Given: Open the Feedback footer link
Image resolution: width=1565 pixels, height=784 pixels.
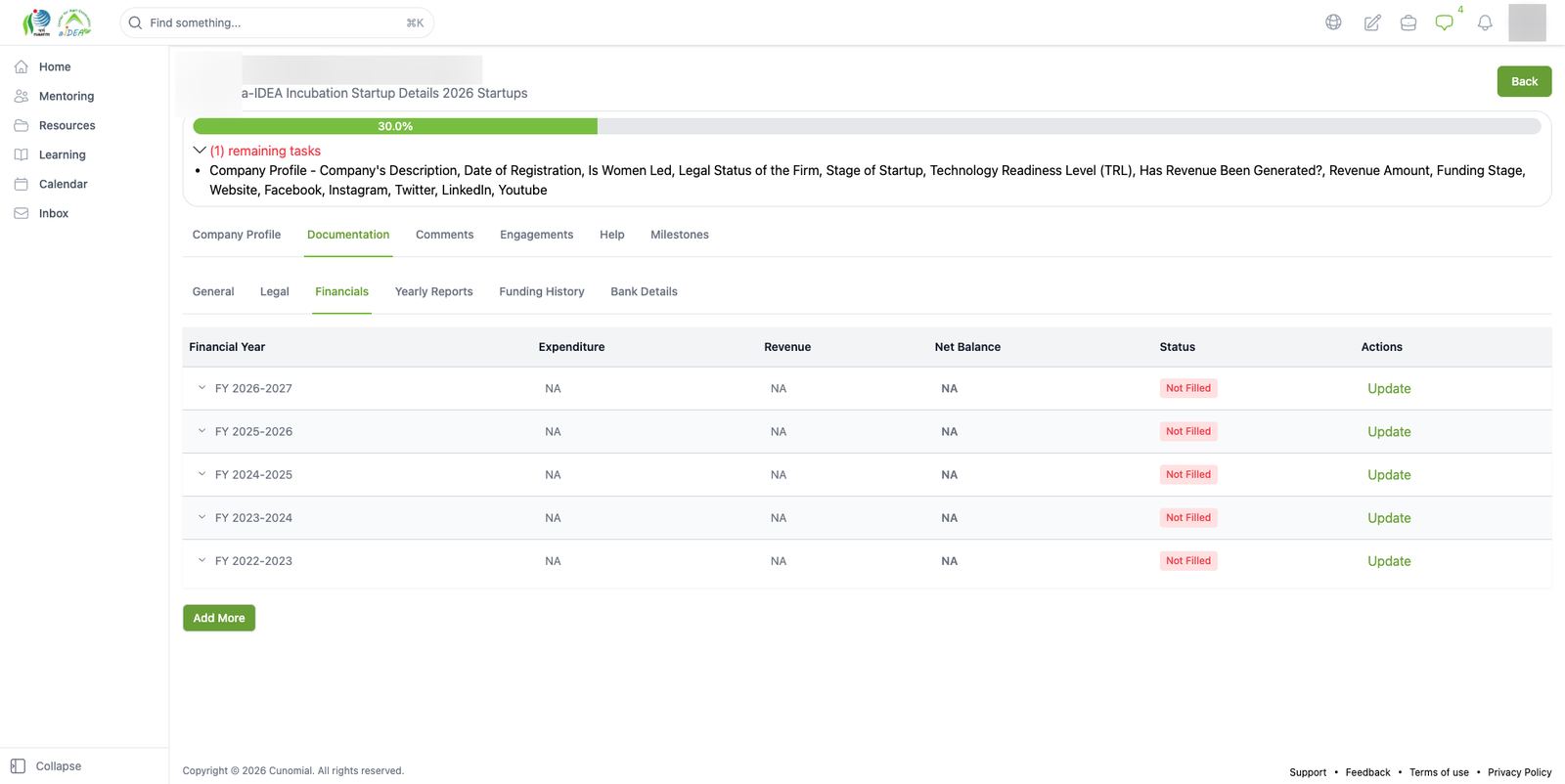Looking at the screenshot, I should [1367, 772].
